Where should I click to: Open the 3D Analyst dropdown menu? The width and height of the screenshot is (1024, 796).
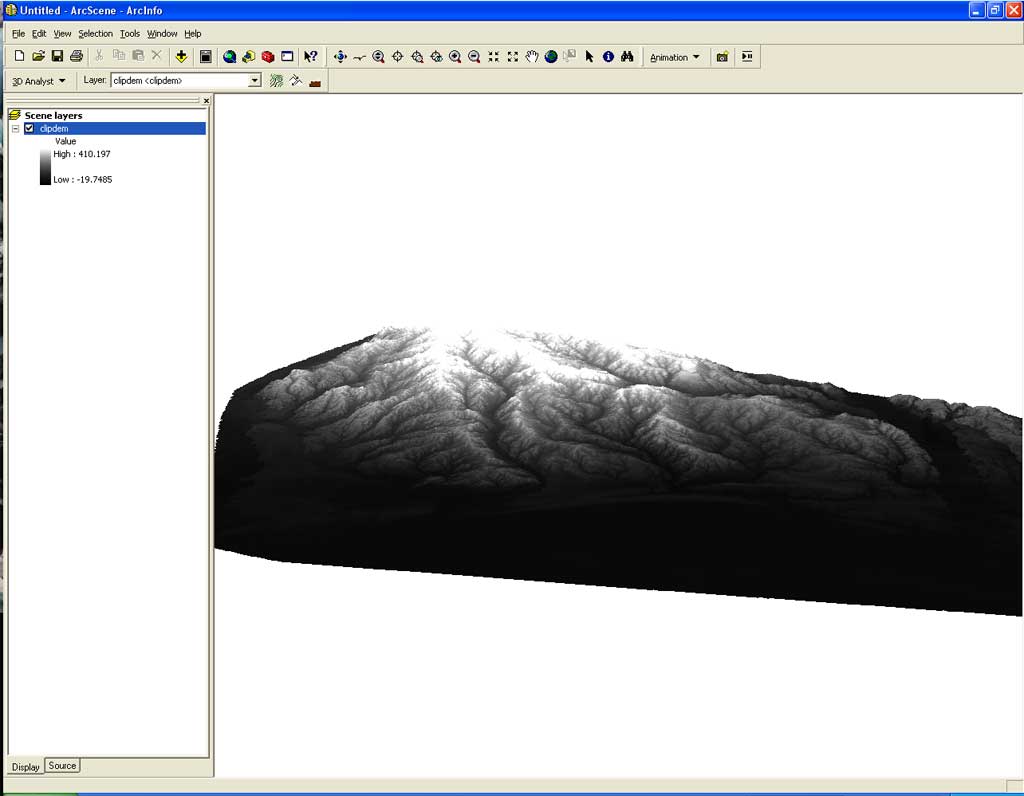(38, 81)
